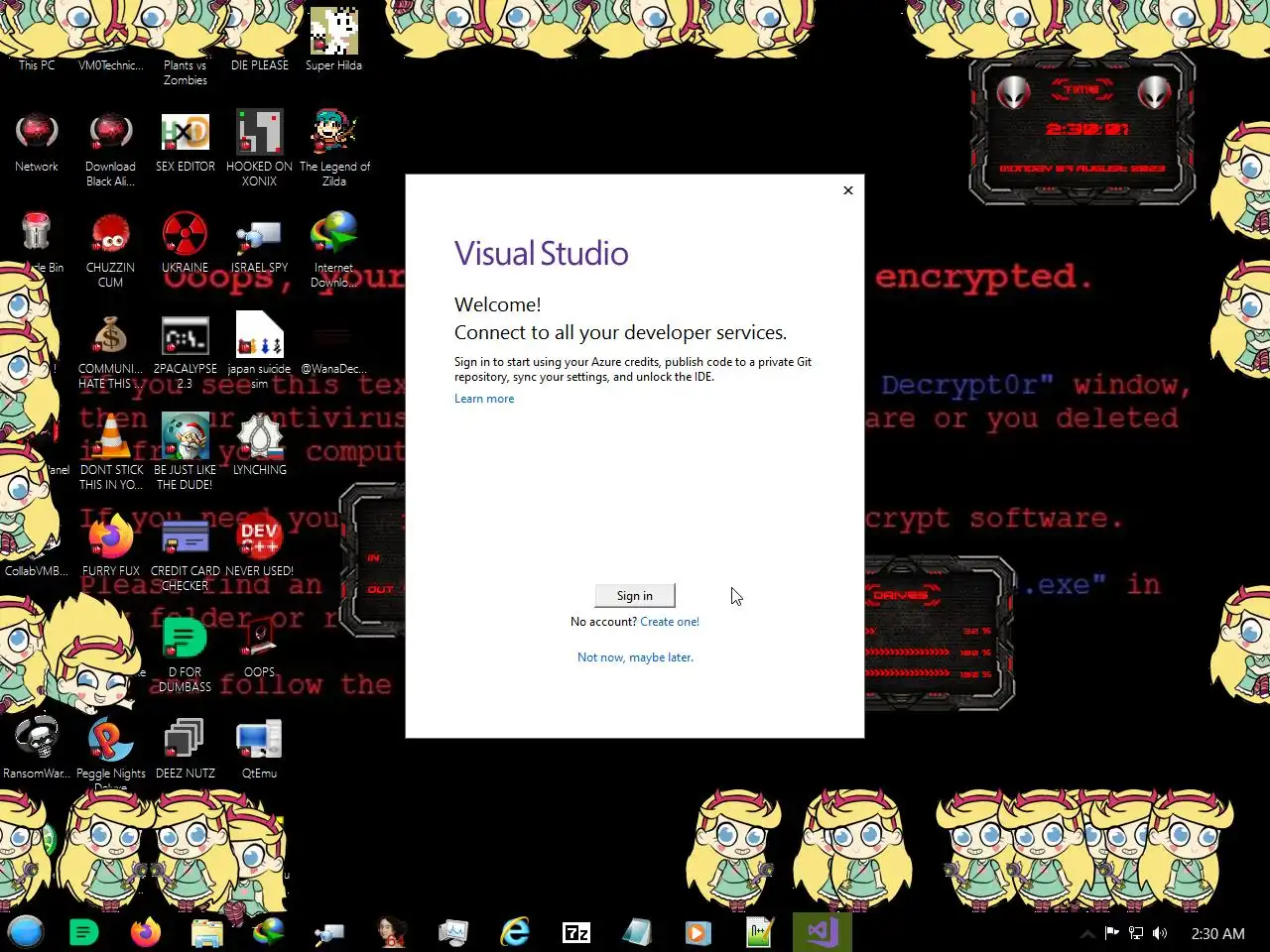1270x952 pixels.
Task: Select the ISRAEL SPY desktop icon
Action: 259,243
